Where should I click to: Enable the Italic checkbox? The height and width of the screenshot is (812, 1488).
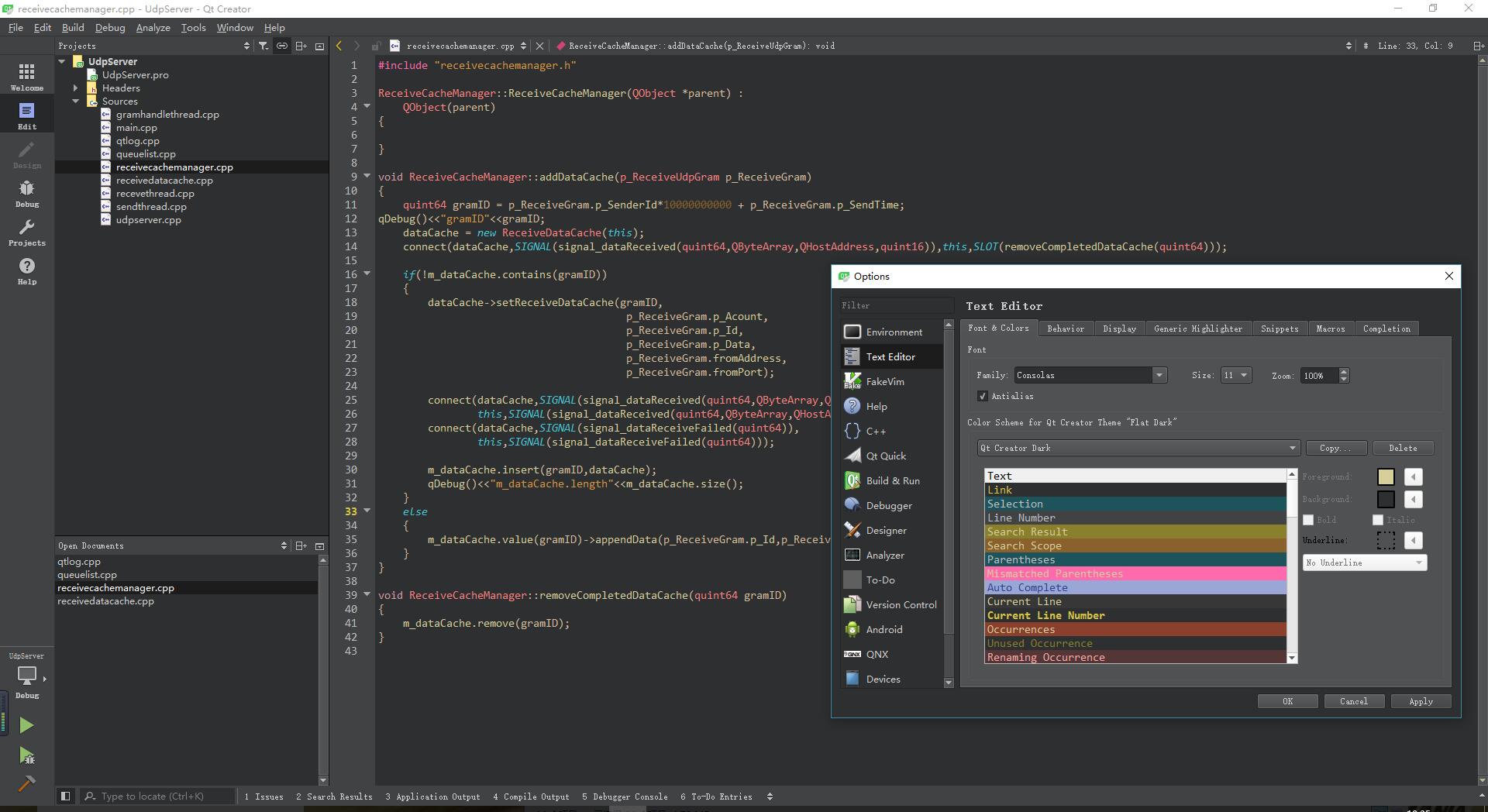click(x=1377, y=520)
